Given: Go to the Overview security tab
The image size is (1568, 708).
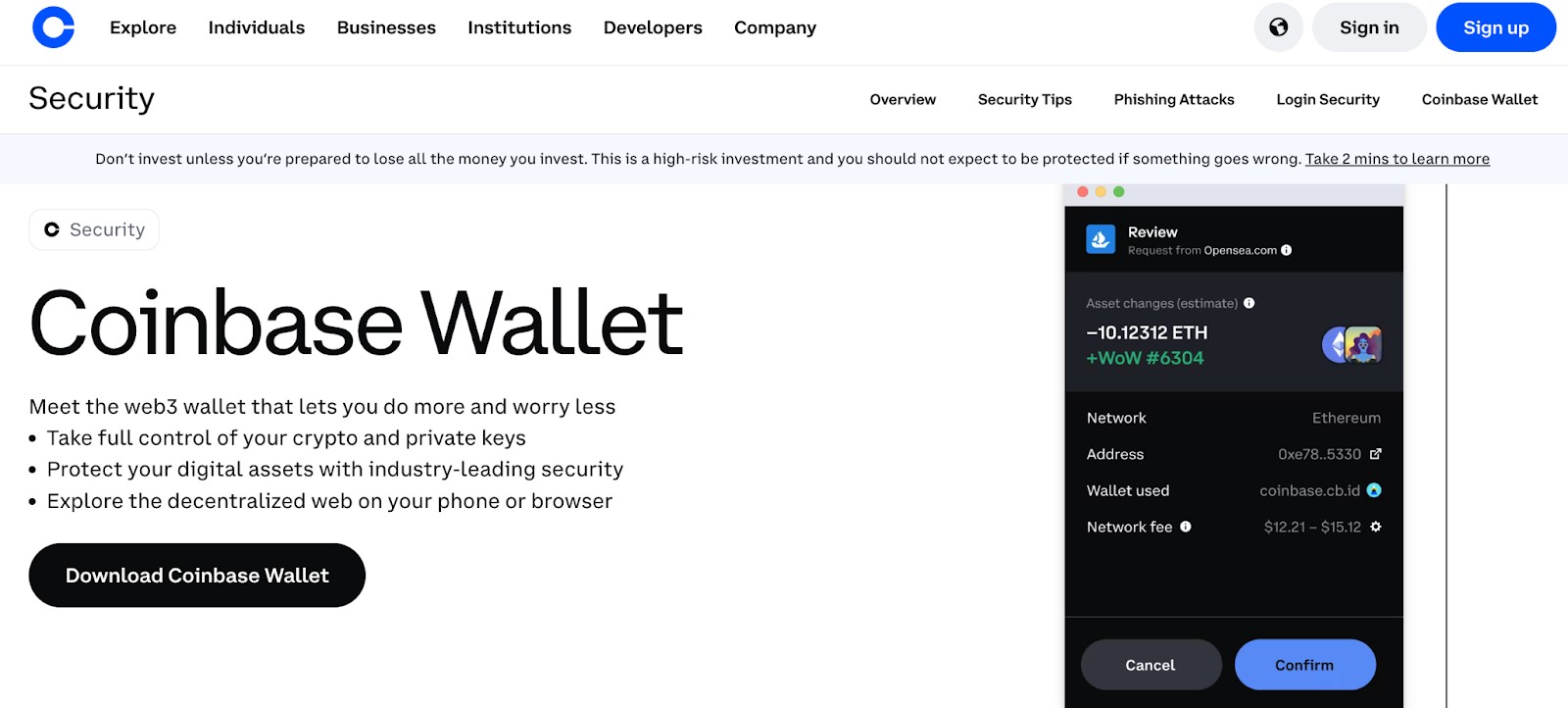Looking at the screenshot, I should (x=903, y=99).
